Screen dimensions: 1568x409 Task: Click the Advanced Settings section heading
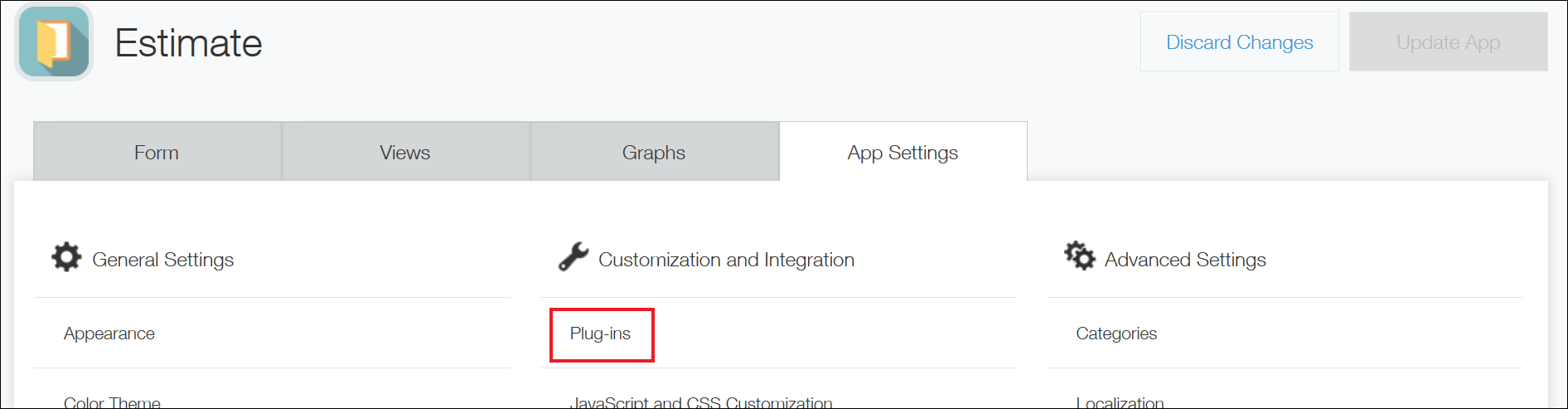click(1185, 260)
